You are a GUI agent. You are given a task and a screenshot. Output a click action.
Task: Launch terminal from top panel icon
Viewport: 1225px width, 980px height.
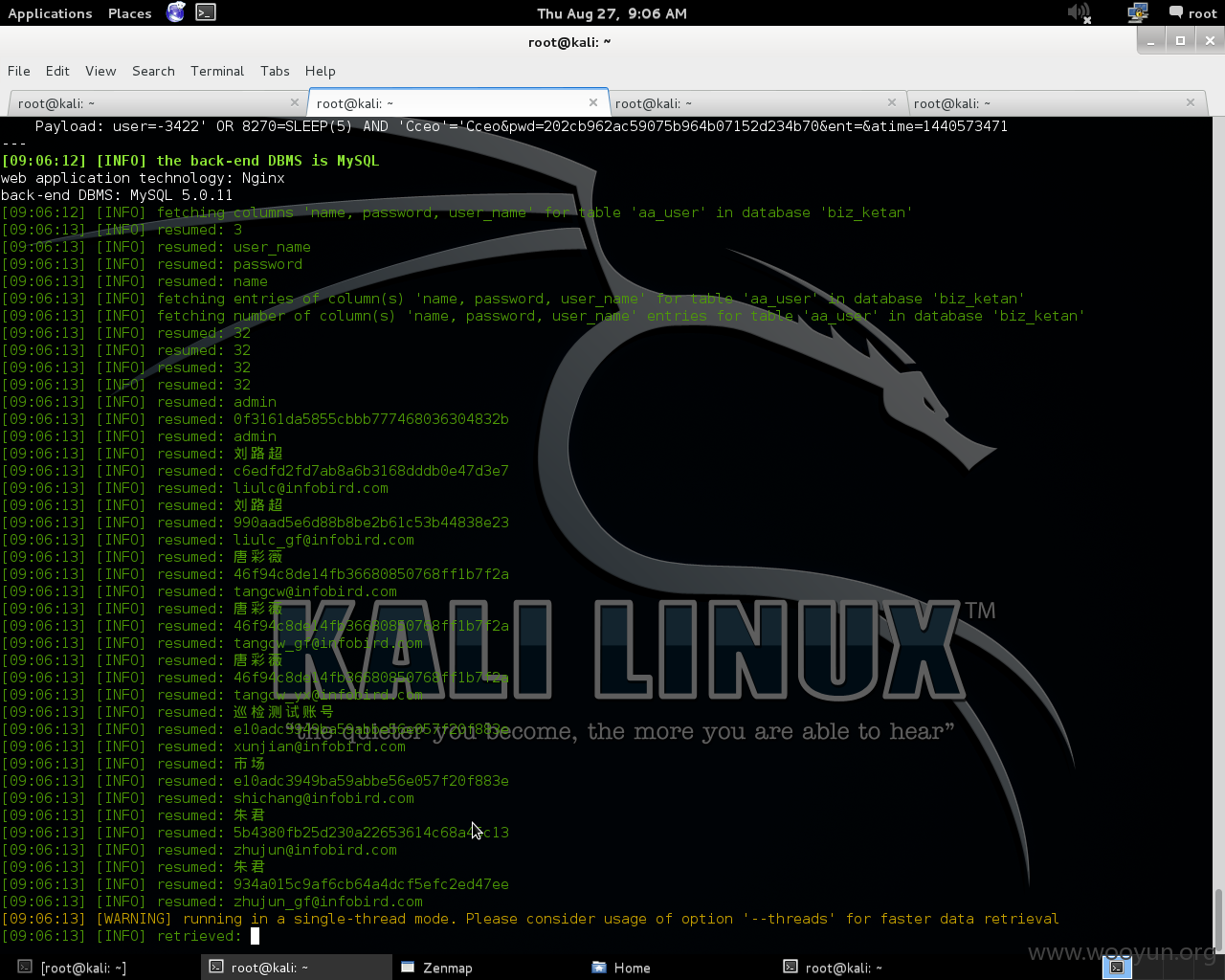(205, 12)
